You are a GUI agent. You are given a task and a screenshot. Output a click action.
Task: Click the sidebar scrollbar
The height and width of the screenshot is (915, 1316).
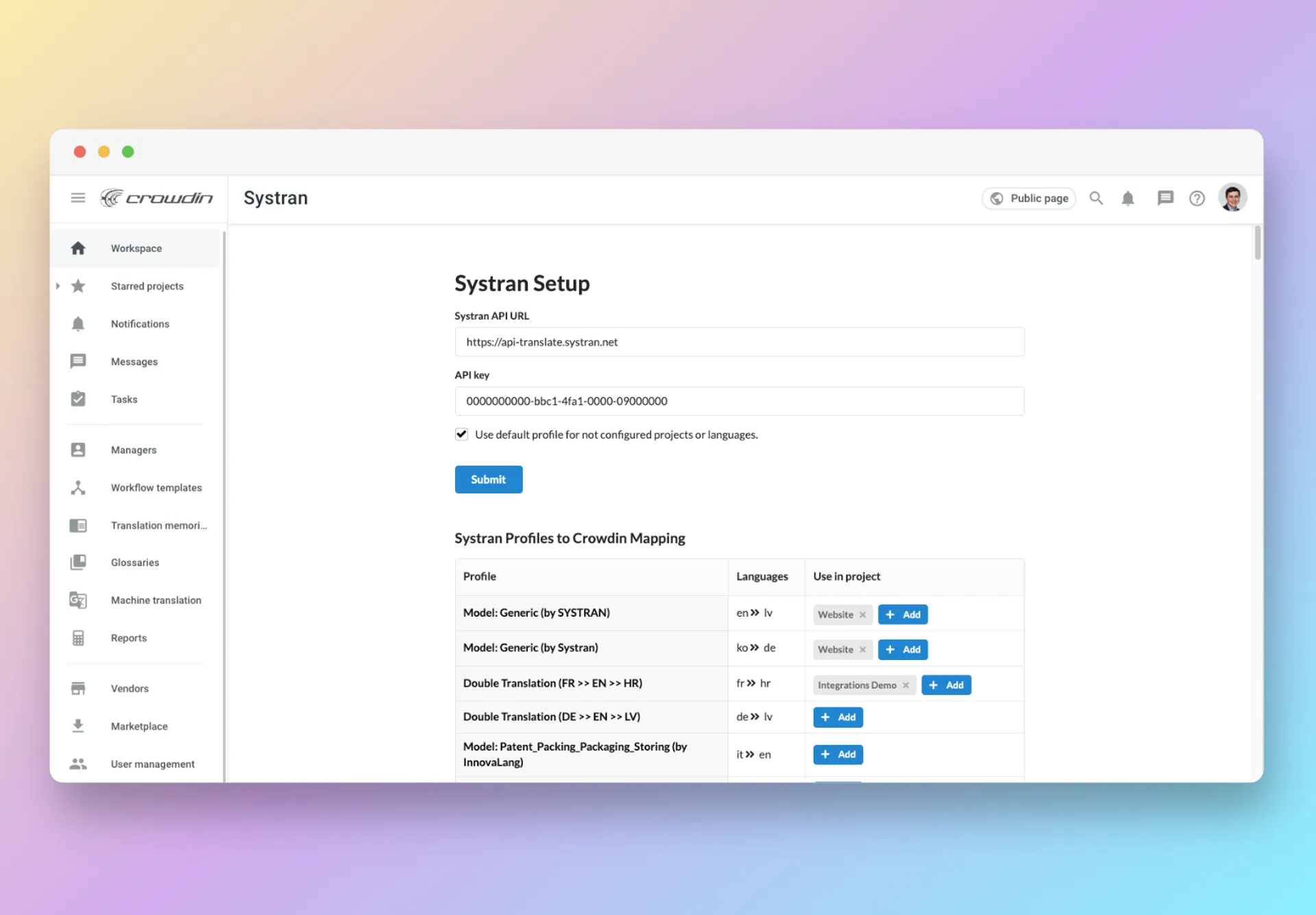tap(224, 506)
